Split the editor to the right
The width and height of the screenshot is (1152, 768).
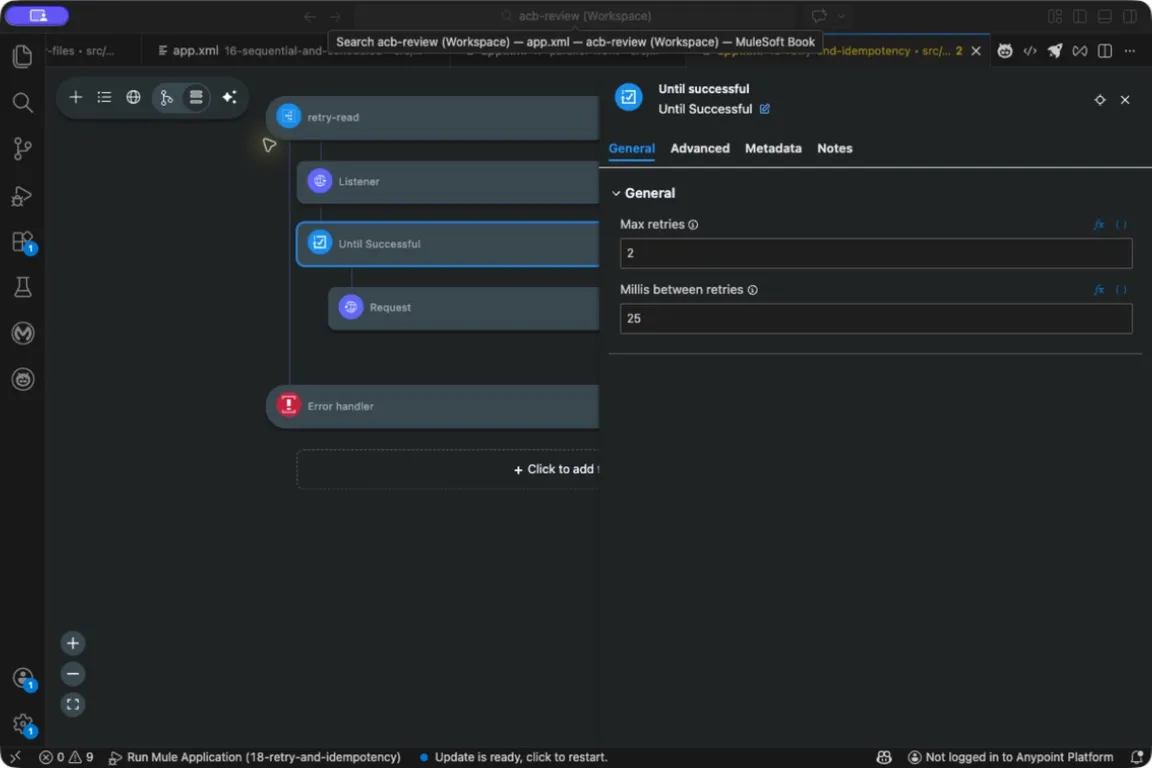(x=1104, y=51)
